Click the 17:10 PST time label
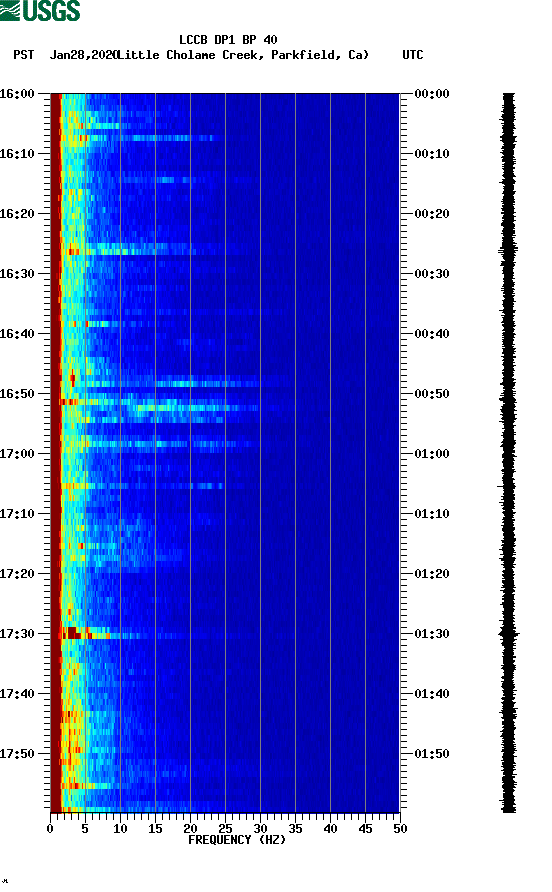 click(17, 514)
